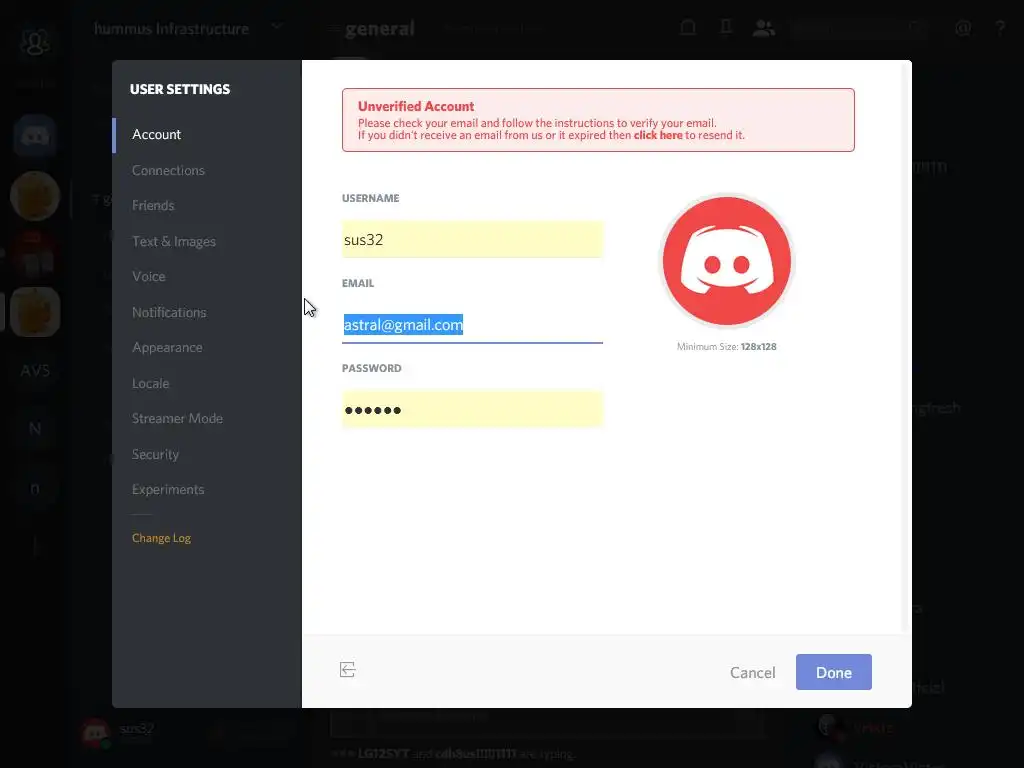The image size is (1024, 768).
Task: Toggle the member list icon in dimmed header
Action: 763,28
